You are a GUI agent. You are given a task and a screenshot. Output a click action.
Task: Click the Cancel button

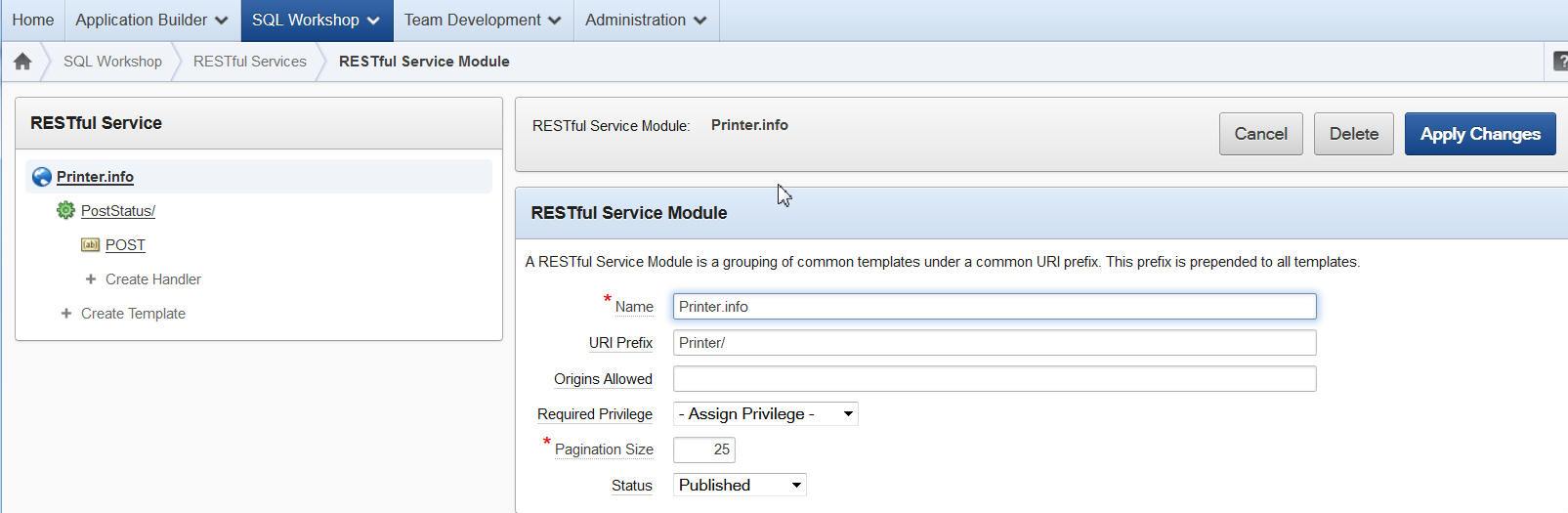(x=1260, y=134)
